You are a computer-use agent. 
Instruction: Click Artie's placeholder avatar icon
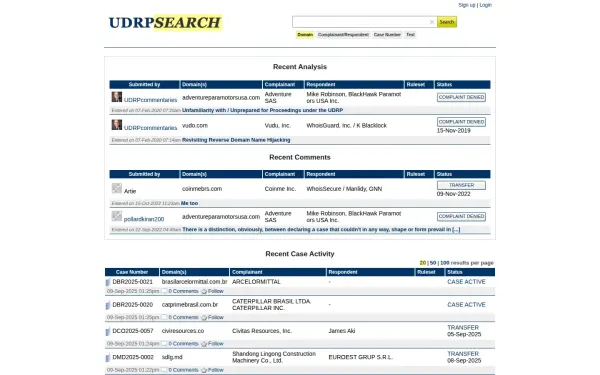117,188
